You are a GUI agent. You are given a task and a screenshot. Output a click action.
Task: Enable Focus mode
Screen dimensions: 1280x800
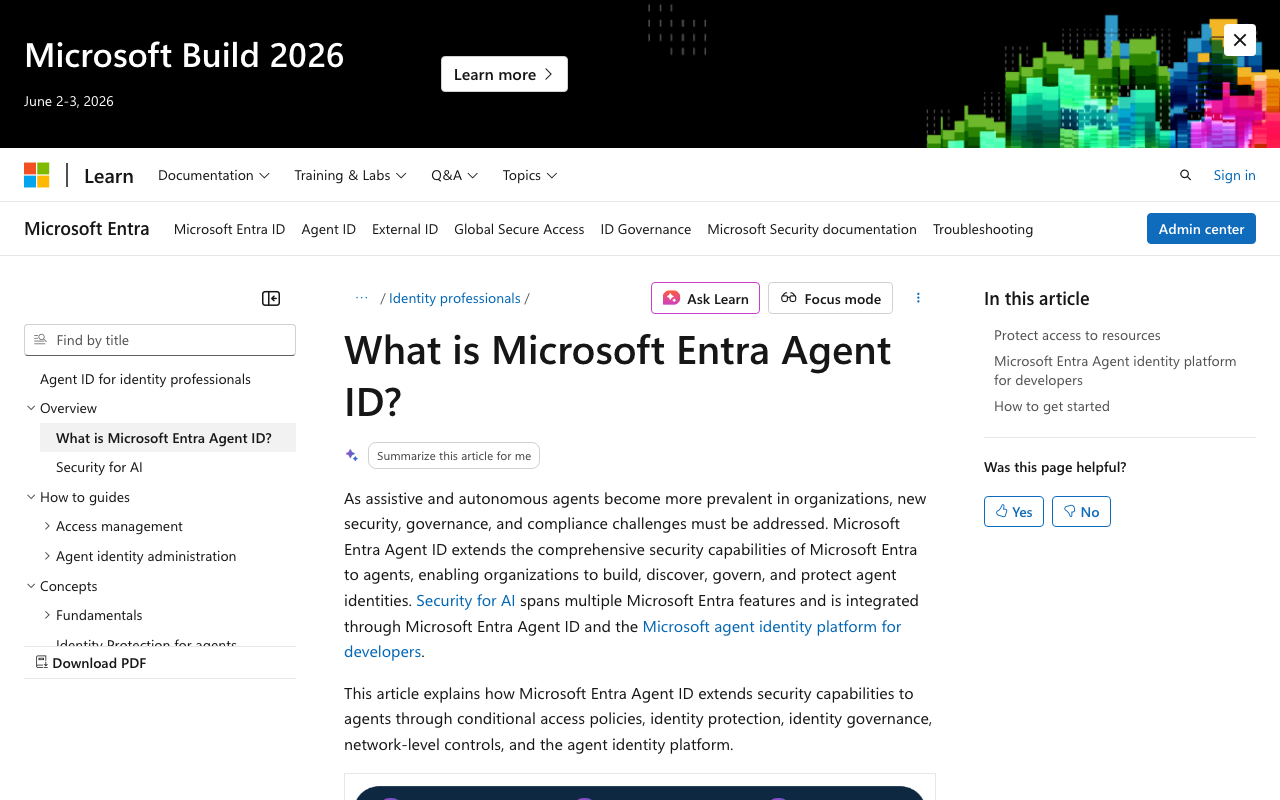coord(830,298)
